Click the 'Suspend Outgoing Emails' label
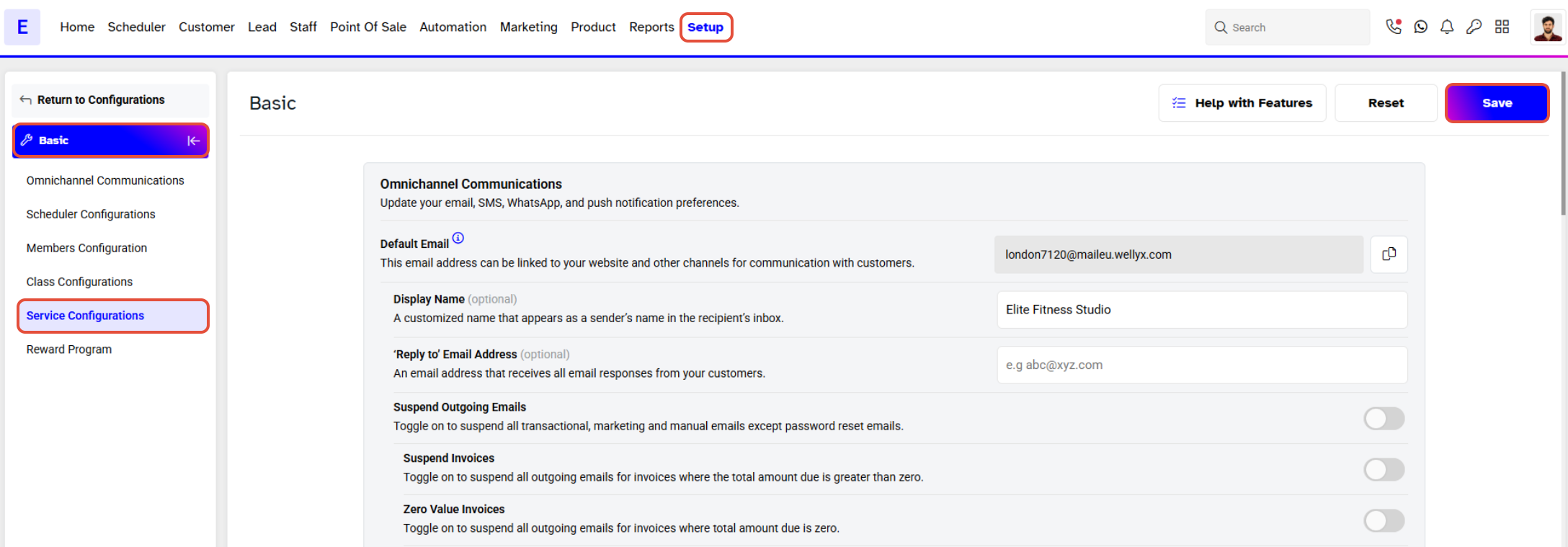Screen dimensions: 1568x547 pyautogui.click(x=460, y=407)
